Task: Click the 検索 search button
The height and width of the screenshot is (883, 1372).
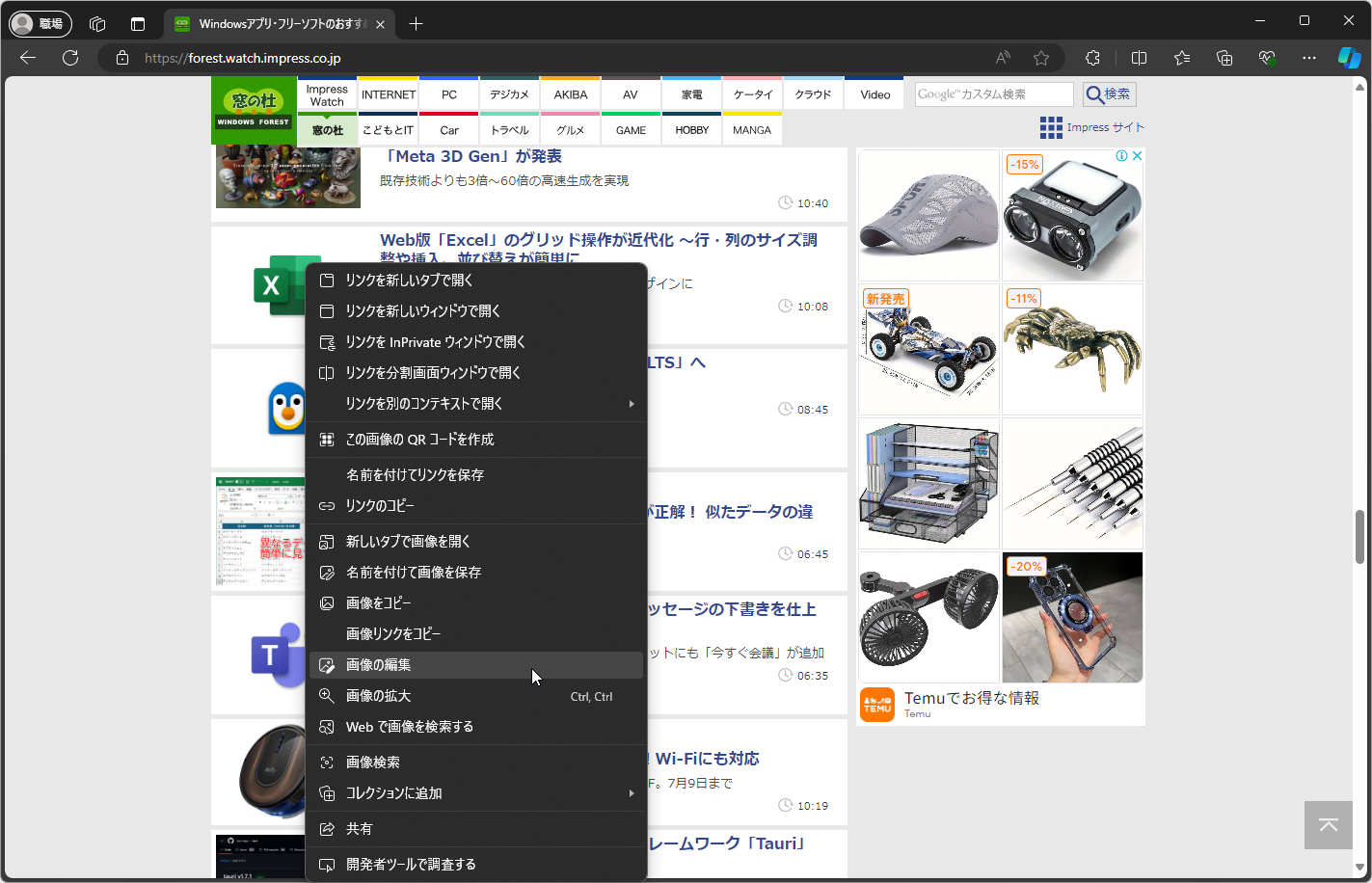Action: [1107, 94]
